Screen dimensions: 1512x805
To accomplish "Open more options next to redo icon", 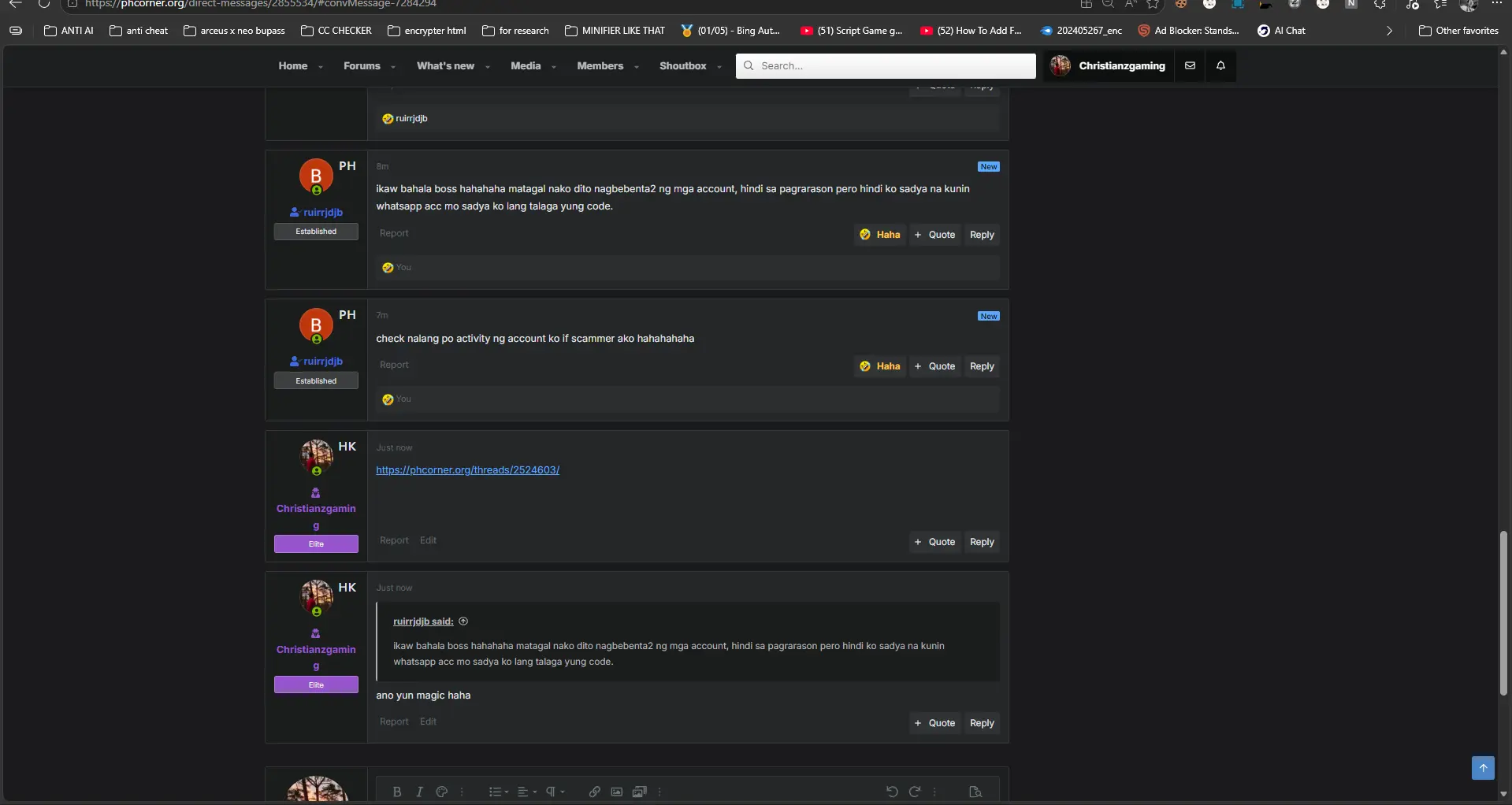I will (934, 792).
